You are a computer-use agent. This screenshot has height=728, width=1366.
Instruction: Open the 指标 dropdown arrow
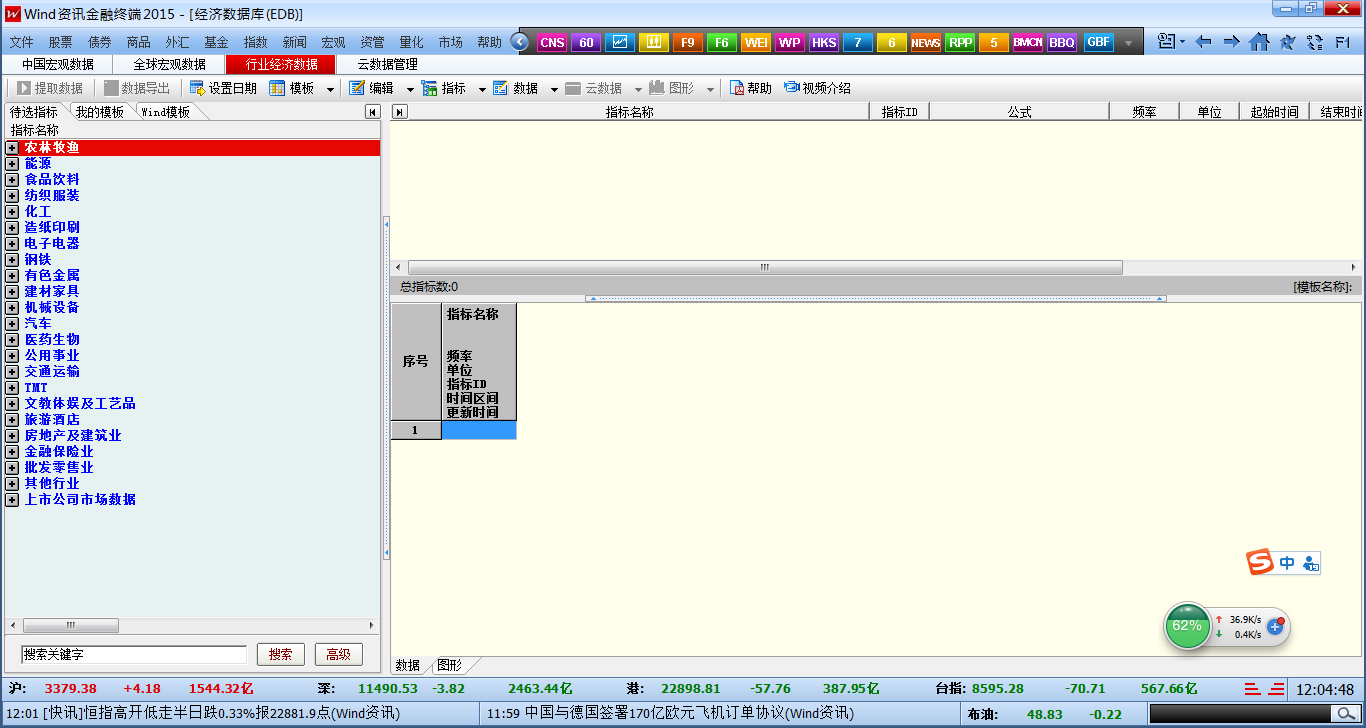point(482,89)
